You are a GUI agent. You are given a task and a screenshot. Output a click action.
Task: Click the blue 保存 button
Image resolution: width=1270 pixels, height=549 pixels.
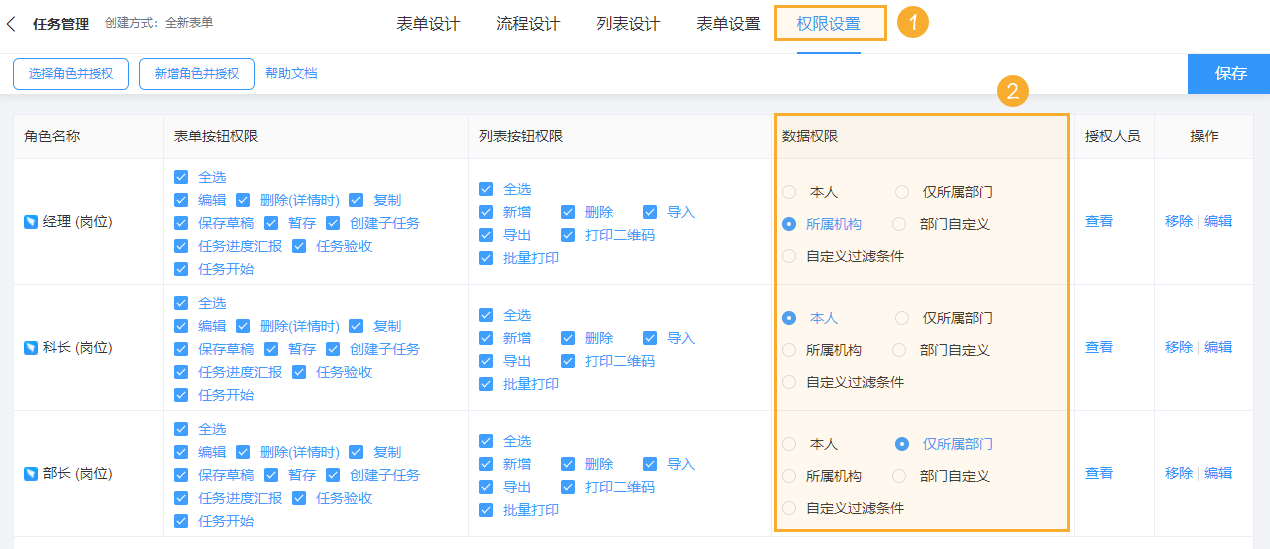[x=1230, y=74]
